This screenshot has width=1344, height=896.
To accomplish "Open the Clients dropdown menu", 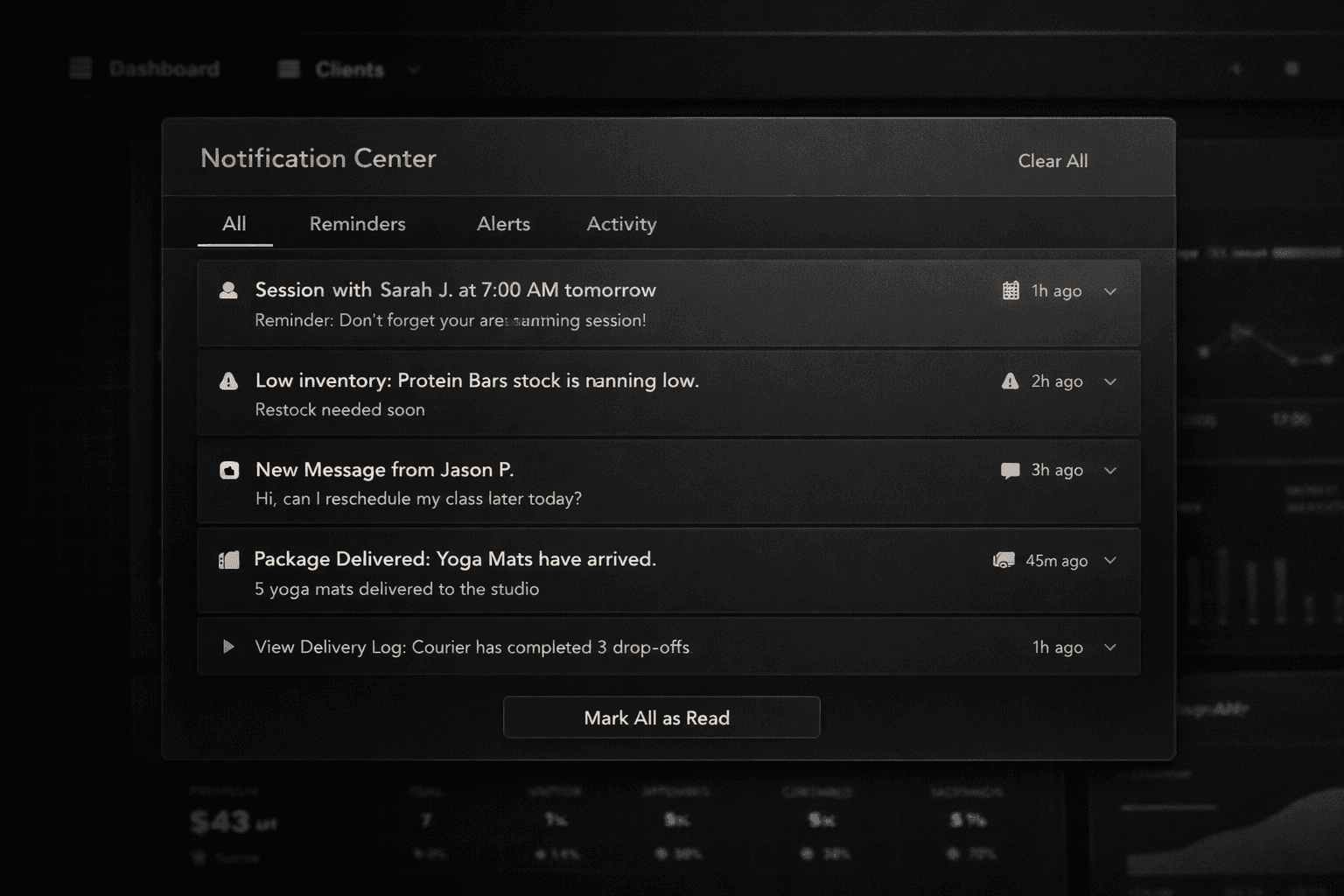I will [x=413, y=70].
